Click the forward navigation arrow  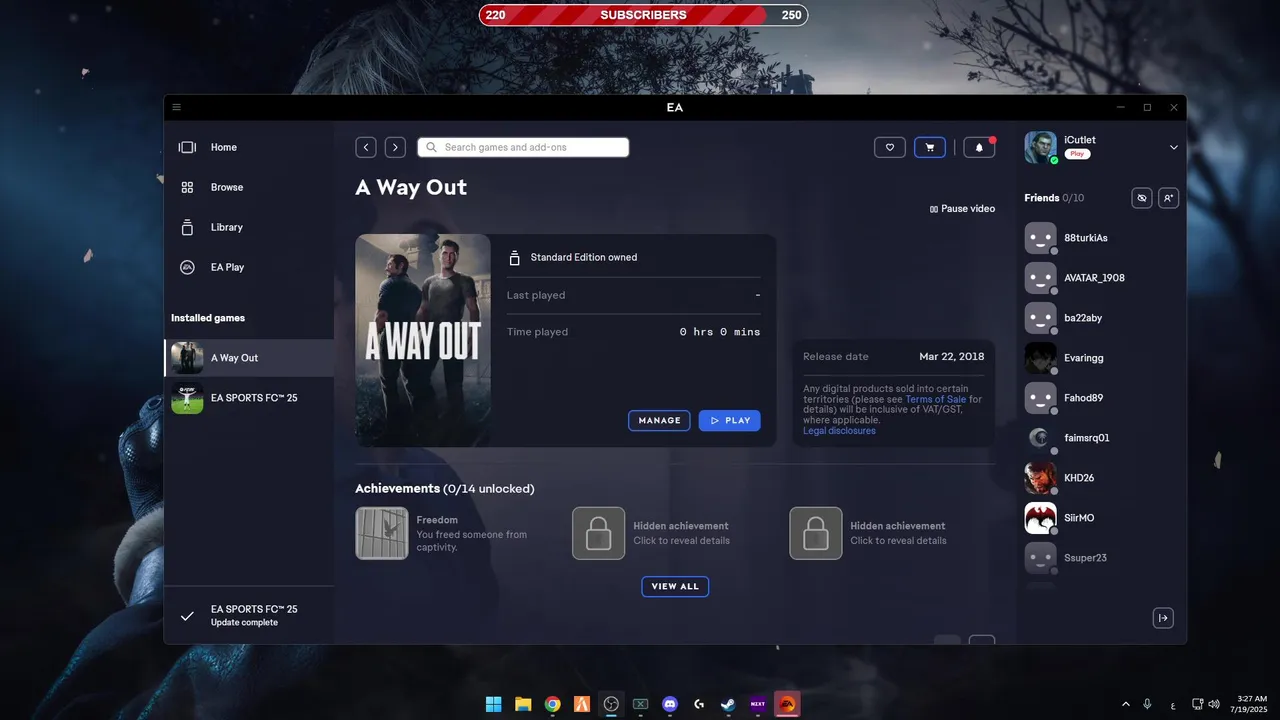[x=395, y=147]
